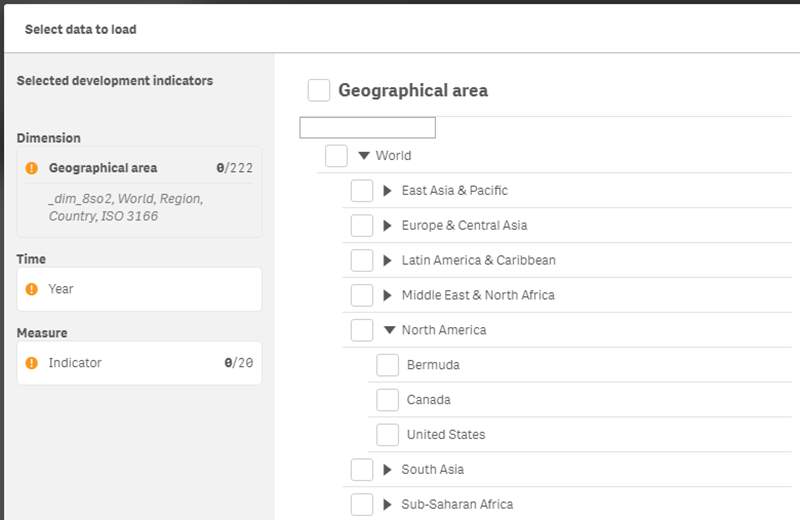The width and height of the screenshot is (800, 520).
Task: Expand the Sub-Saharan Africa region
Action: click(388, 505)
